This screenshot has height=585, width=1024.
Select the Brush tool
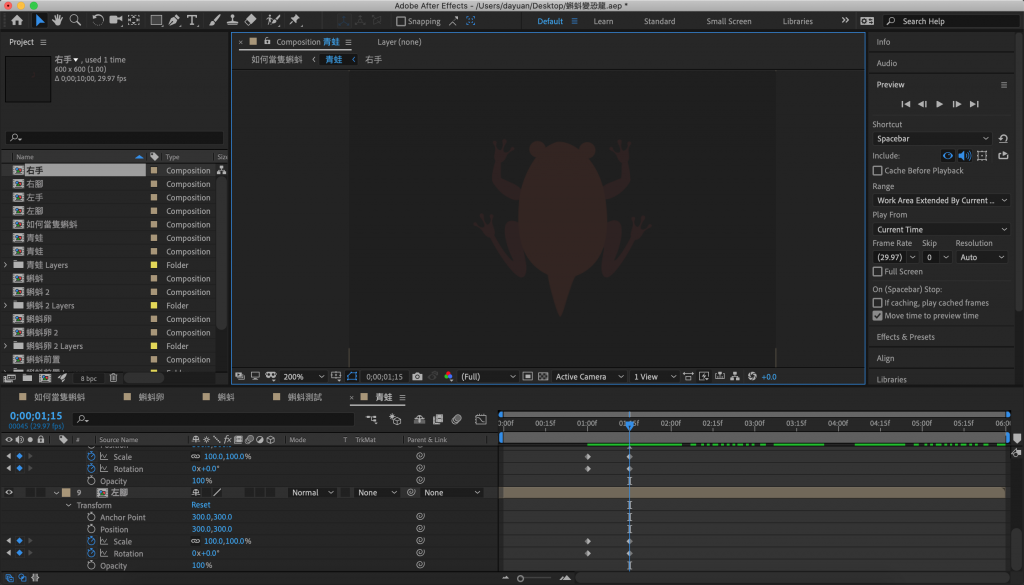(215, 21)
